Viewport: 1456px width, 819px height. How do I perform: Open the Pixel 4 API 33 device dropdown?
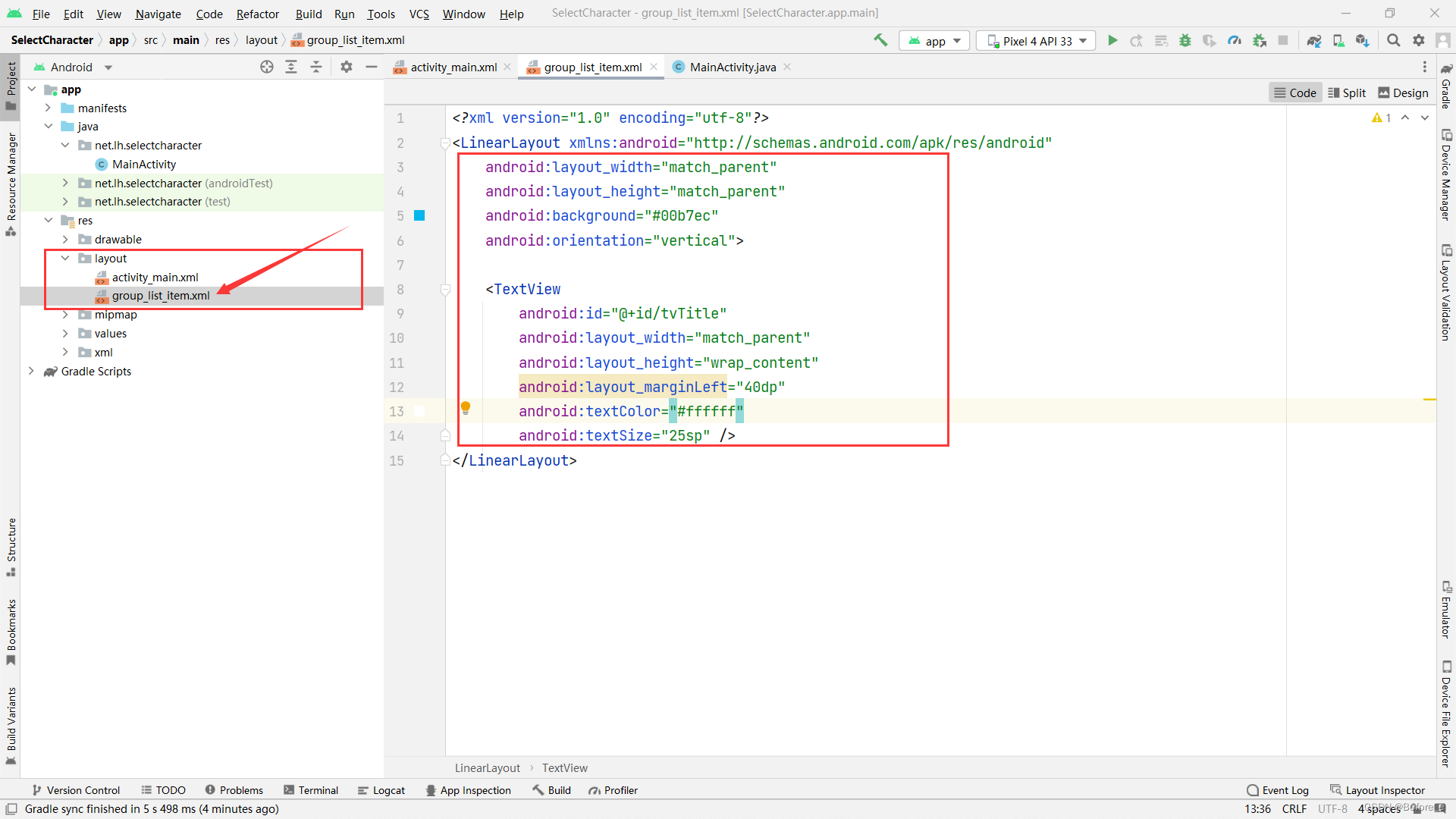pos(1036,41)
